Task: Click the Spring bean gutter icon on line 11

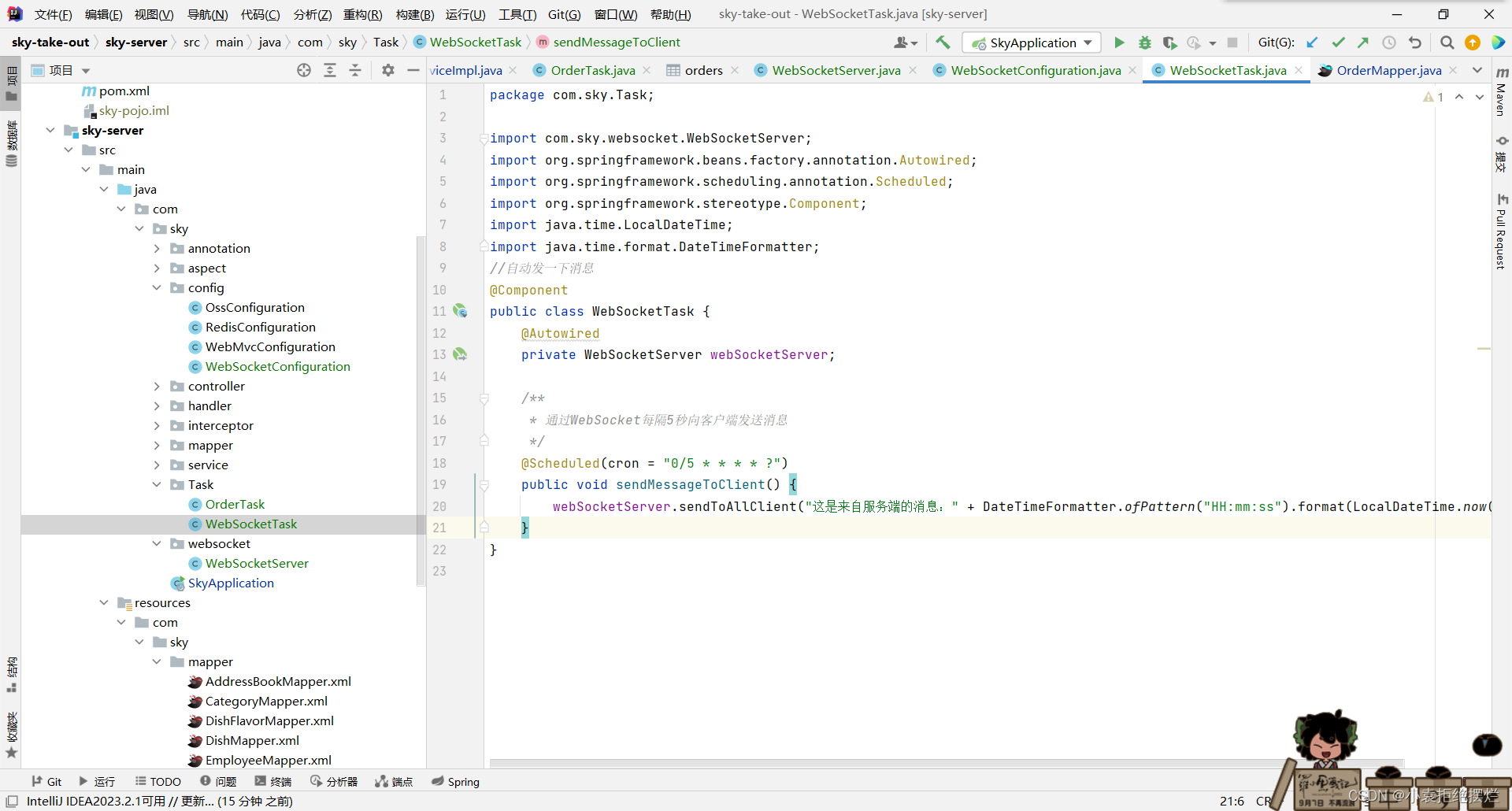Action: (461, 311)
